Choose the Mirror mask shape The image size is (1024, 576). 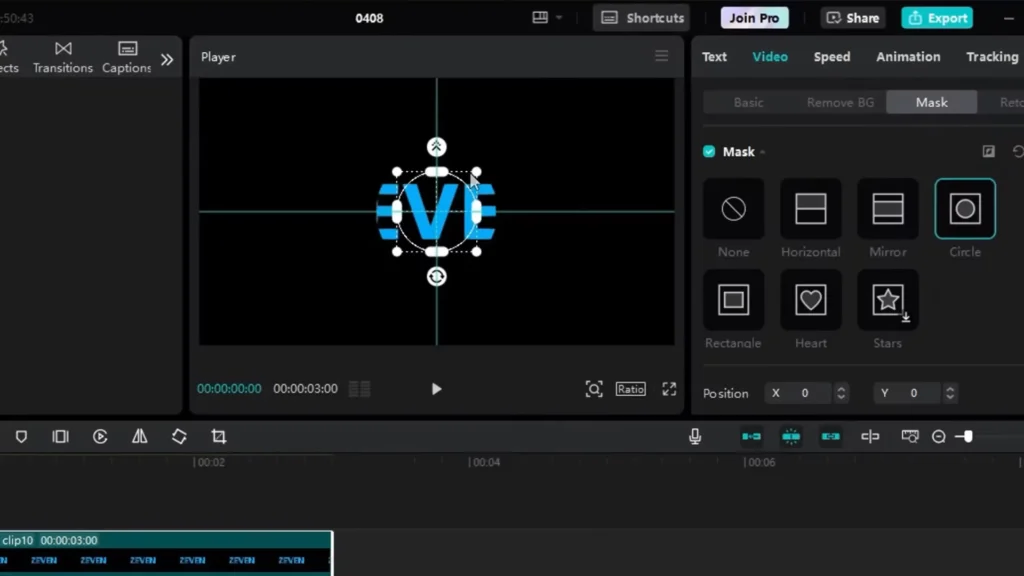coord(888,209)
